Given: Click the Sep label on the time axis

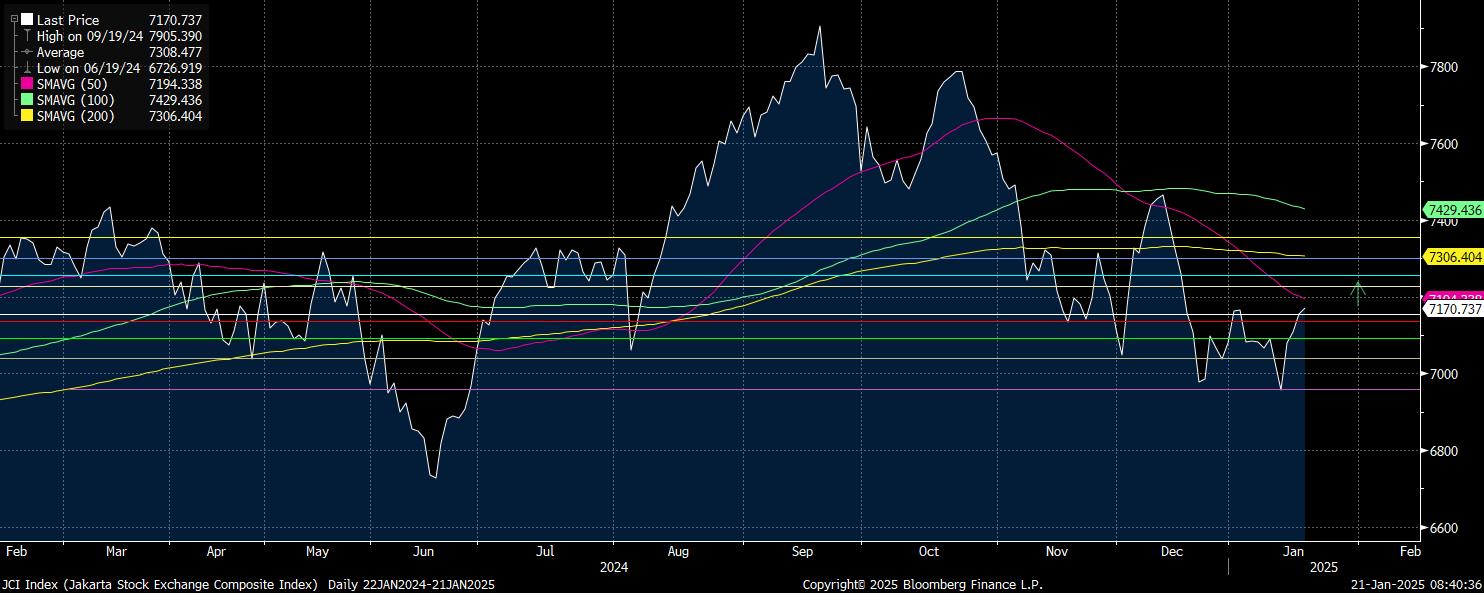Looking at the screenshot, I should point(804,551).
